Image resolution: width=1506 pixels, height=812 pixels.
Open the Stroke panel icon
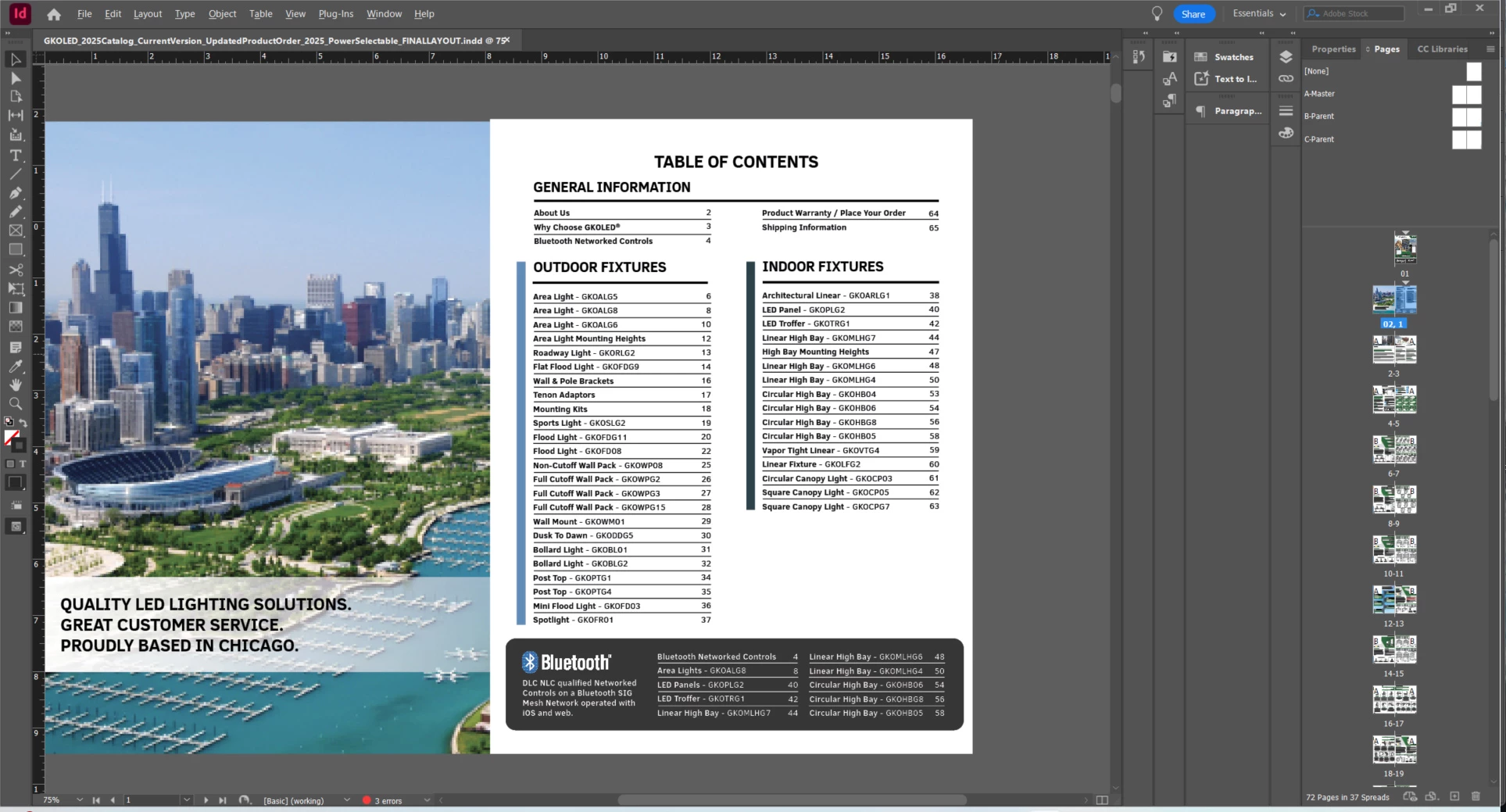click(x=1286, y=111)
